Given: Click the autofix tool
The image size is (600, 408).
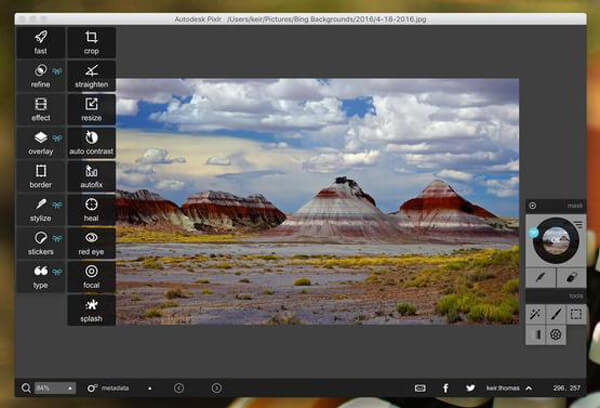Looking at the screenshot, I should point(91,176).
